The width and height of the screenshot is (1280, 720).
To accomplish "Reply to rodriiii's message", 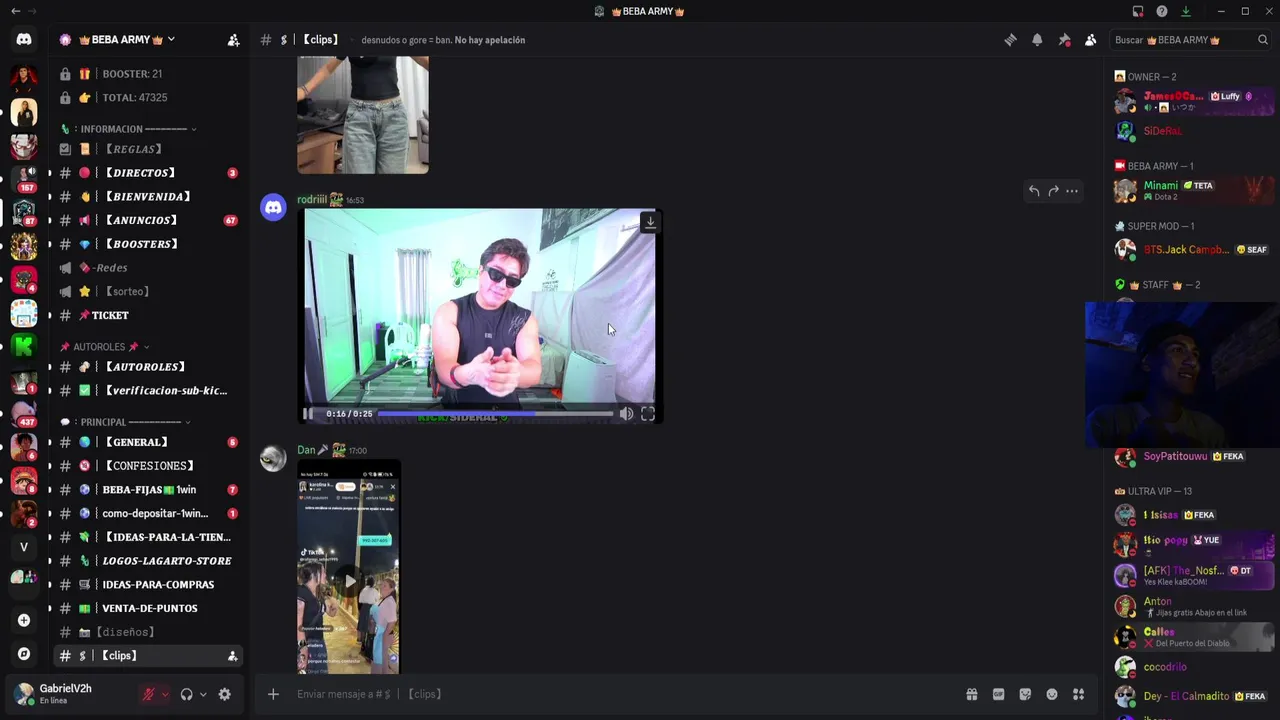I will [x=1034, y=190].
